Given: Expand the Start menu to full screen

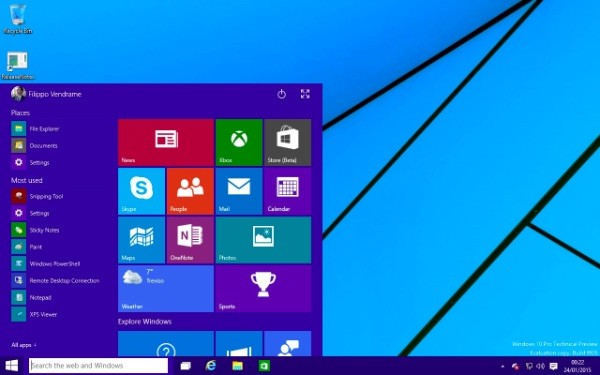Looking at the screenshot, I should tap(305, 94).
